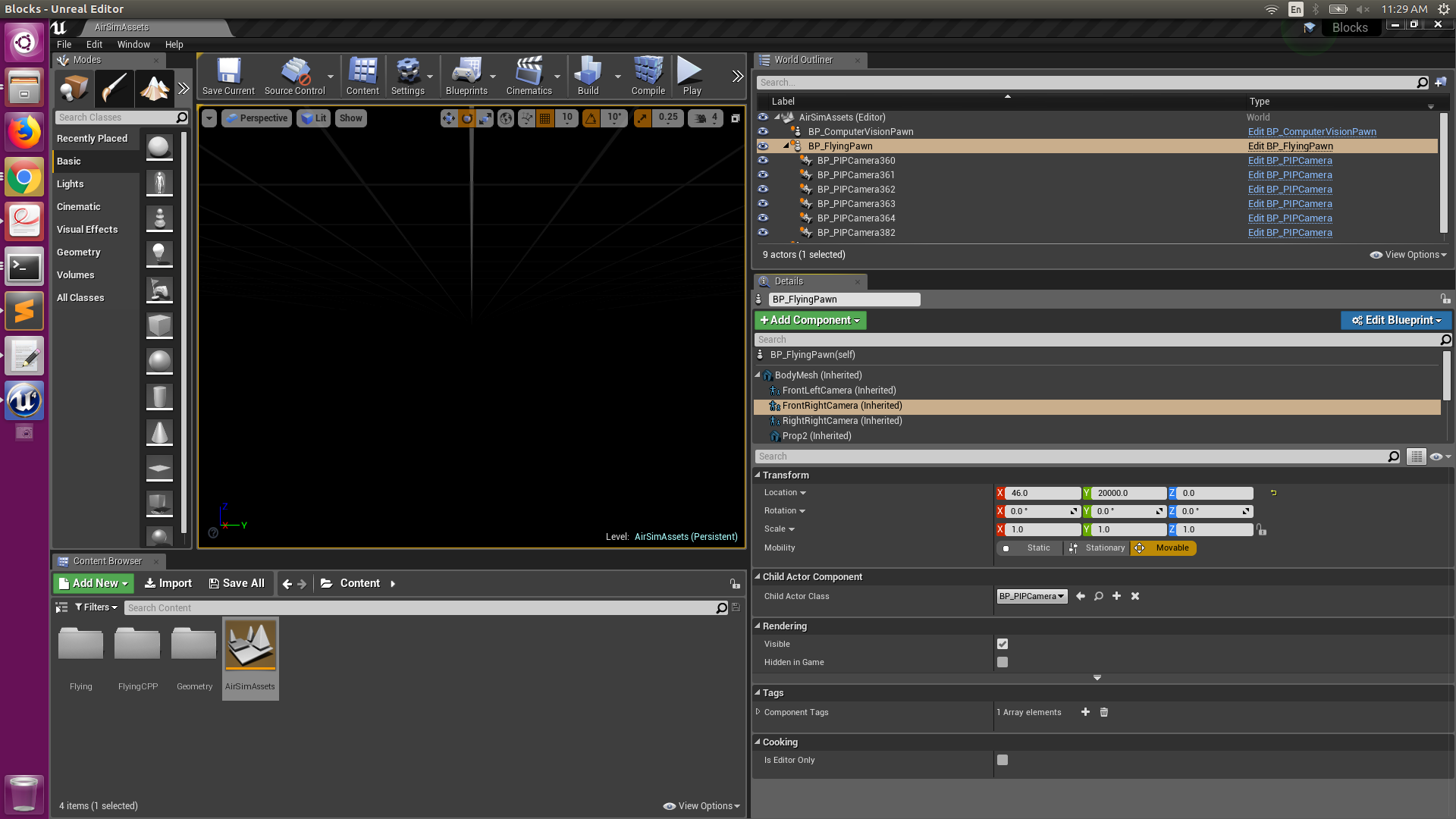Toggle the Hidden in Game checkbox
The image size is (1456, 819).
click(x=1003, y=662)
